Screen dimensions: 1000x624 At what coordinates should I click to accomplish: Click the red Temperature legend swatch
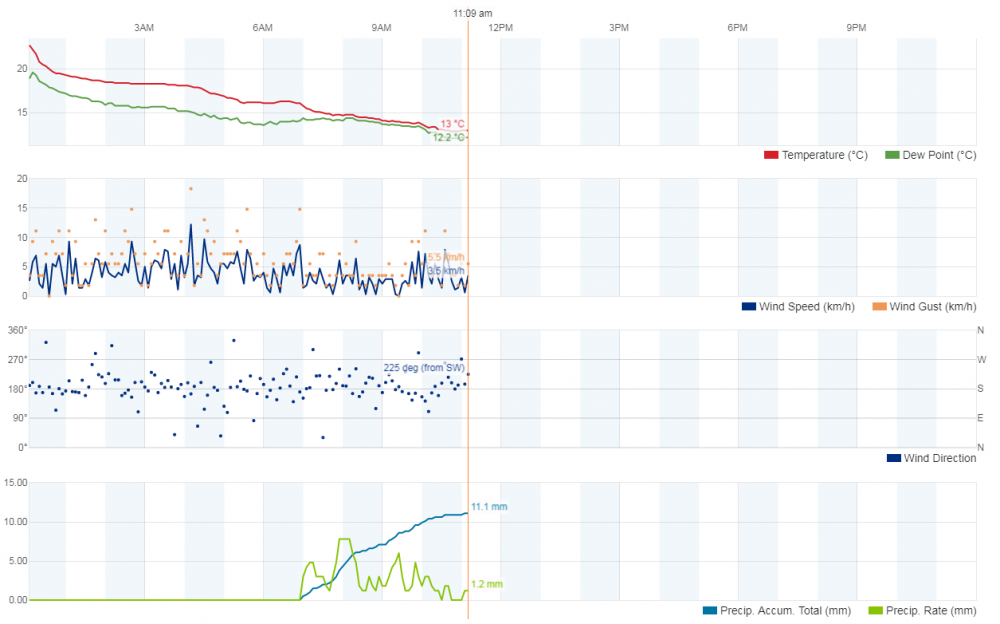click(771, 155)
